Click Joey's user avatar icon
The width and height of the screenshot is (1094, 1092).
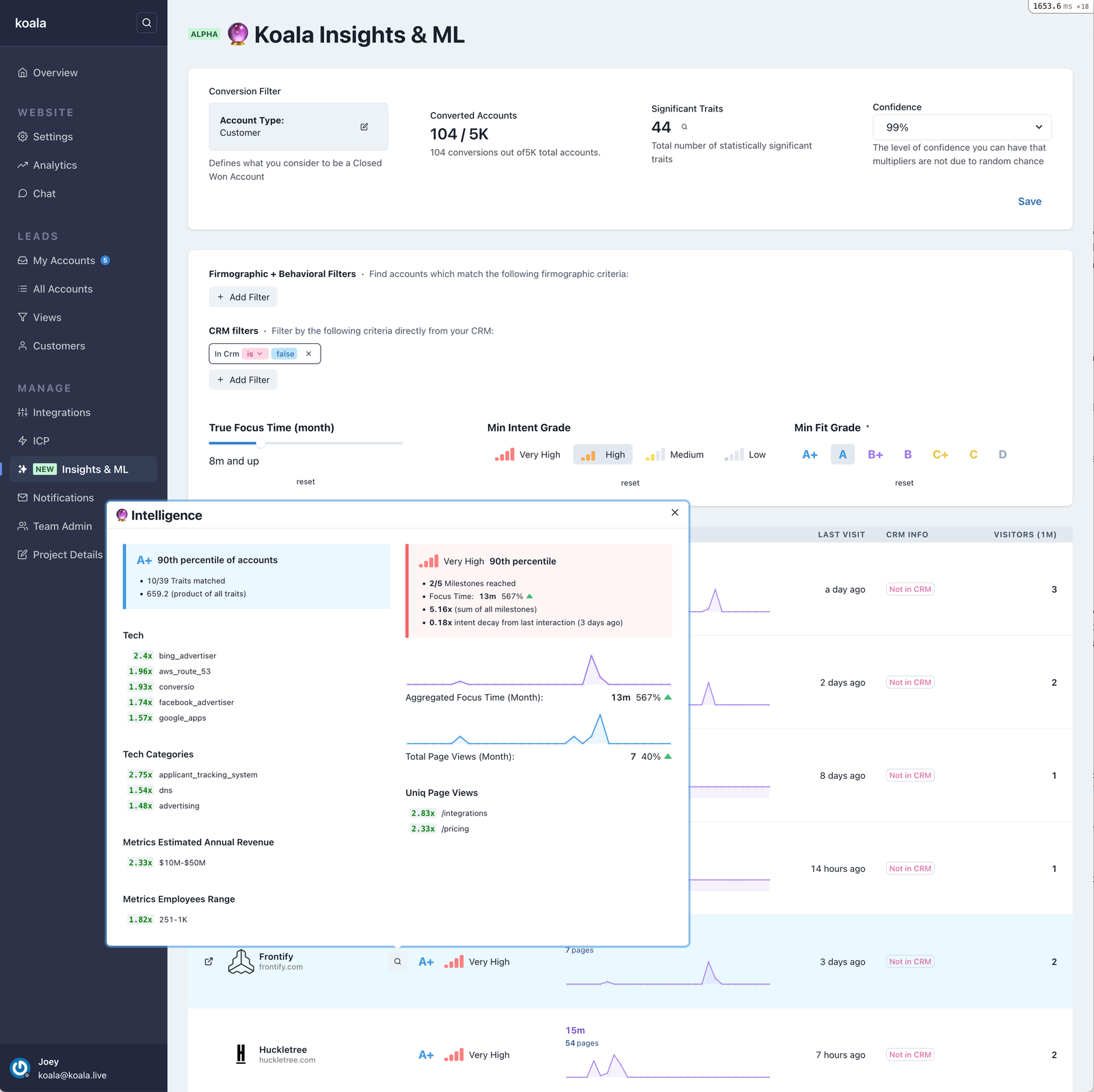tap(21, 1067)
